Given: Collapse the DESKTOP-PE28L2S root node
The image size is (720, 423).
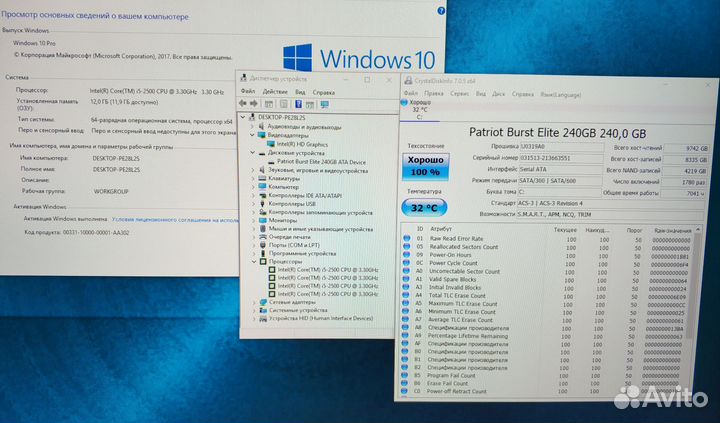Looking at the screenshot, I should click(x=243, y=117).
